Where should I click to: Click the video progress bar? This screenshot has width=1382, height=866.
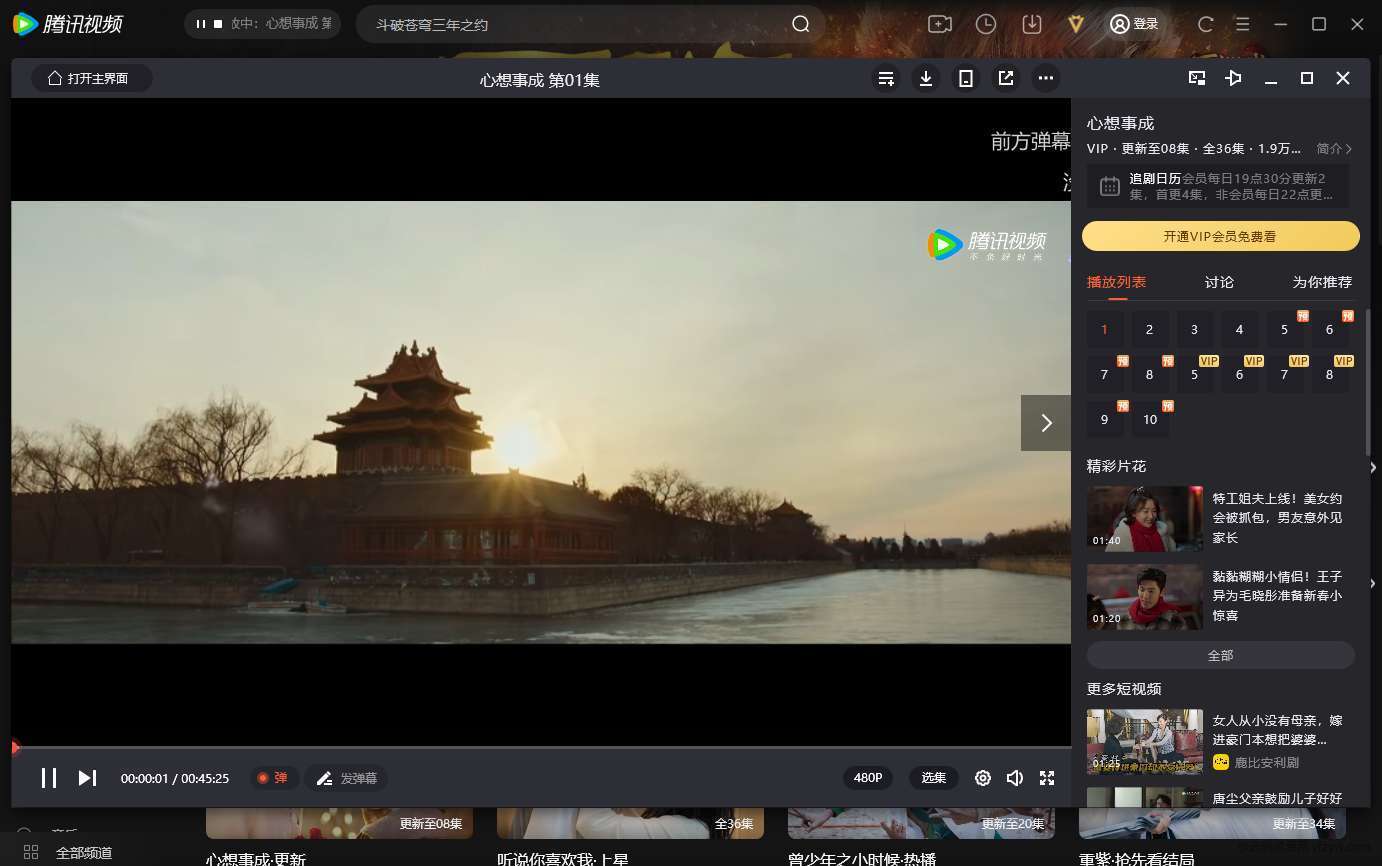pyautogui.click(x=541, y=747)
